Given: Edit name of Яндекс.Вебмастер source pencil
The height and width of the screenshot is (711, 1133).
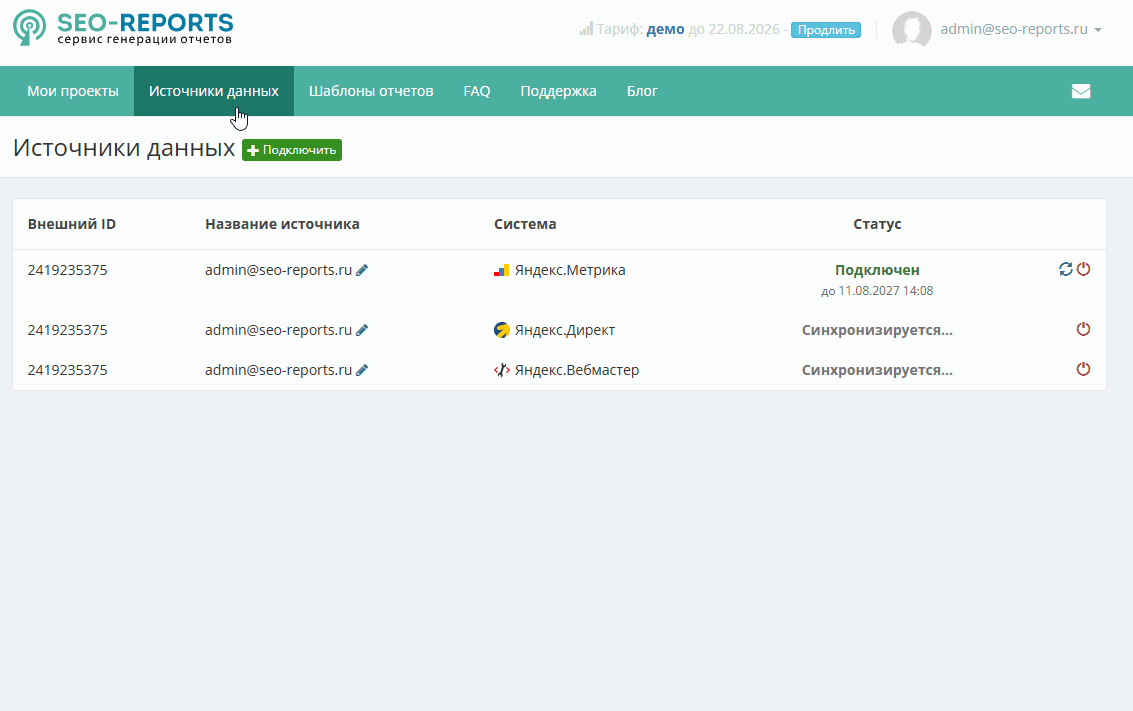Looking at the screenshot, I should pyautogui.click(x=362, y=370).
